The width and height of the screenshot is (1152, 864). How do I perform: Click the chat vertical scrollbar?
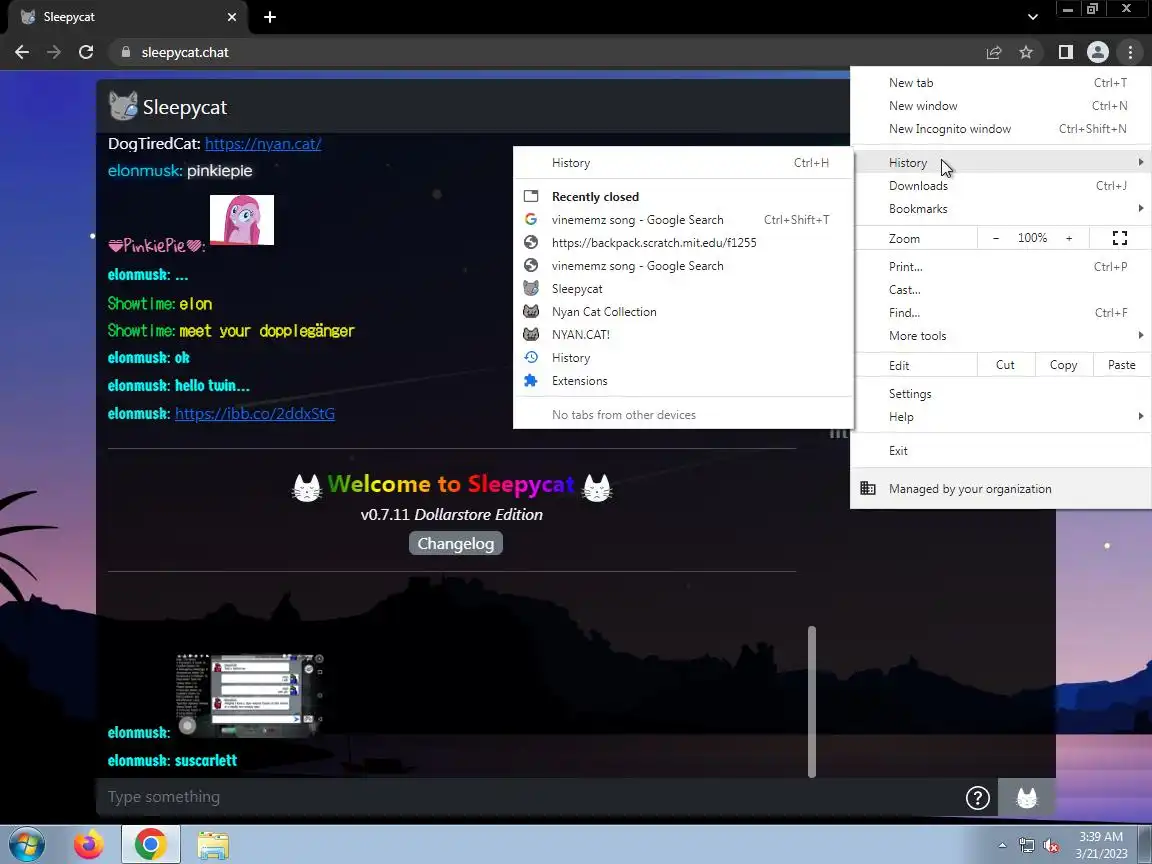811,702
